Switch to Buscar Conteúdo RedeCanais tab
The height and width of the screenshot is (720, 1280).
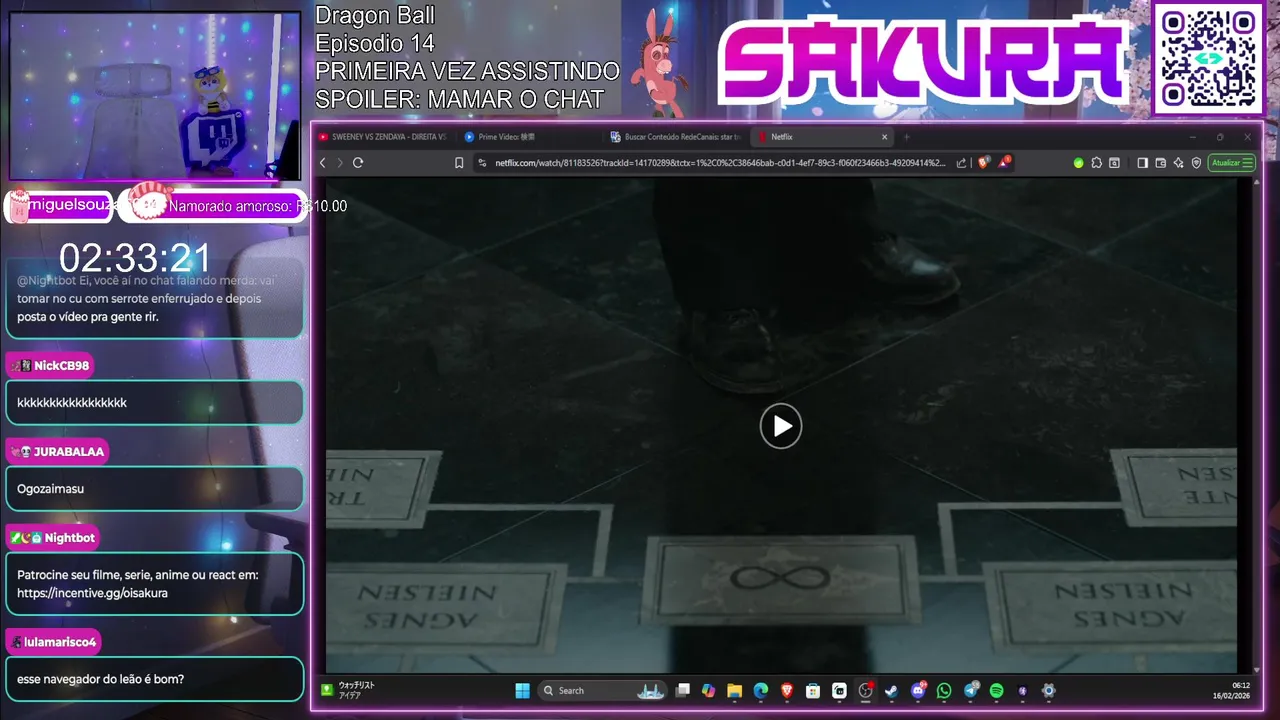[x=676, y=137]
